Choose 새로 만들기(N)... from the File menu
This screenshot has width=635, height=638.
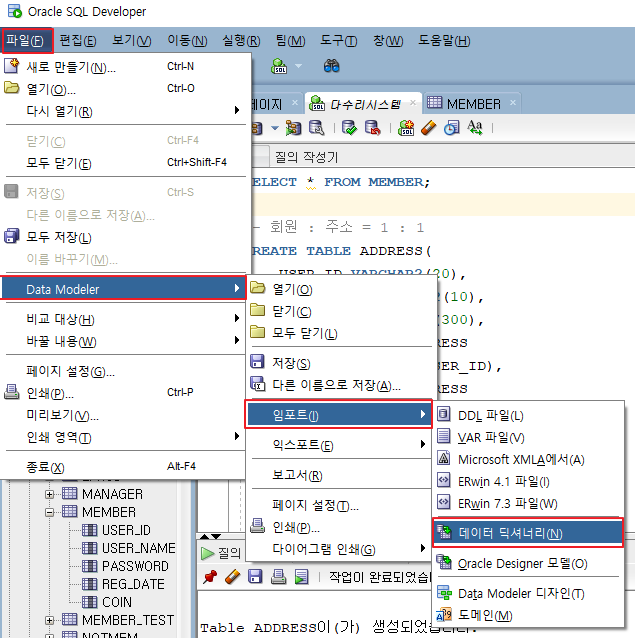[125, 67]
